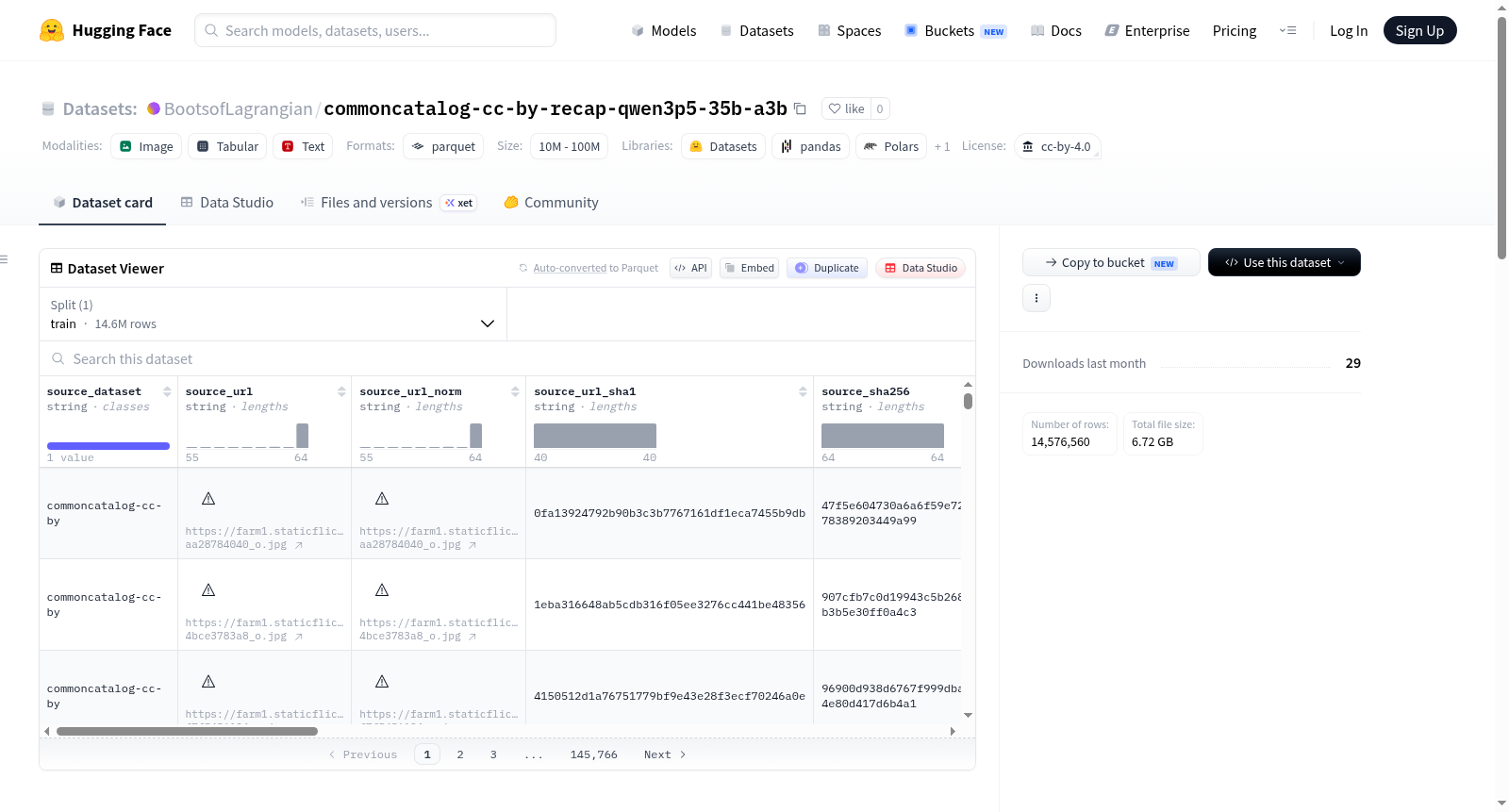Select the Text modality tag

pyautogui.click(x=303, y=146)
